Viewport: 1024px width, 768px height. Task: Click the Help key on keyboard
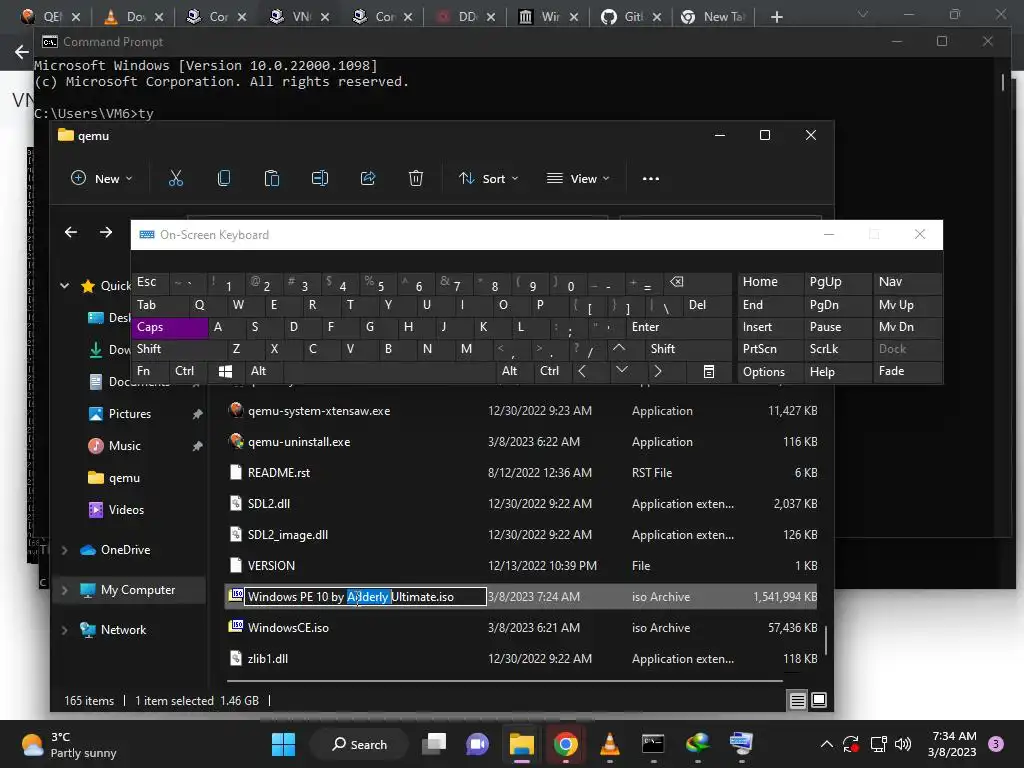[838, 372]
